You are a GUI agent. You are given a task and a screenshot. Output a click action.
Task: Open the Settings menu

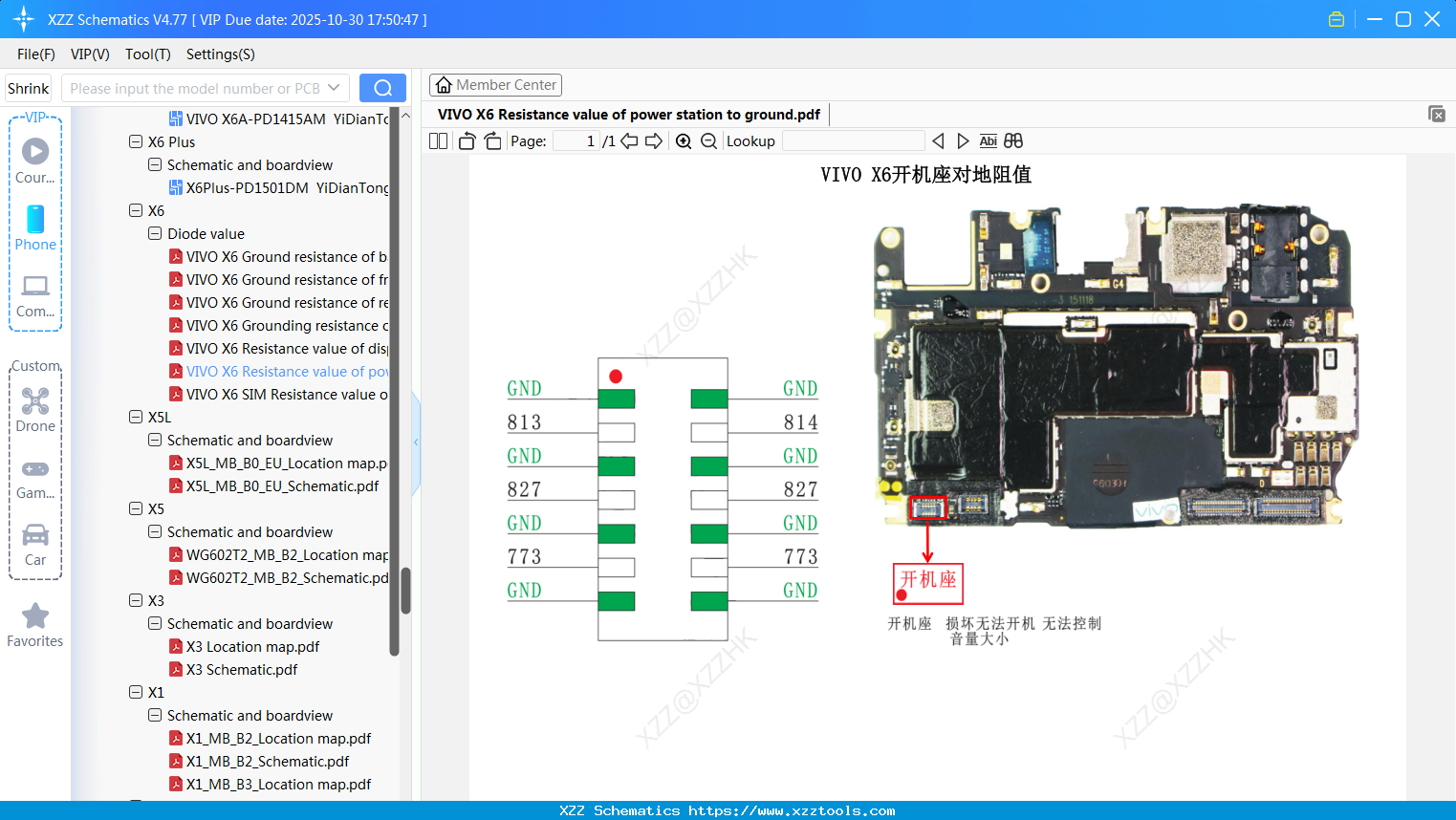(220, 54)
